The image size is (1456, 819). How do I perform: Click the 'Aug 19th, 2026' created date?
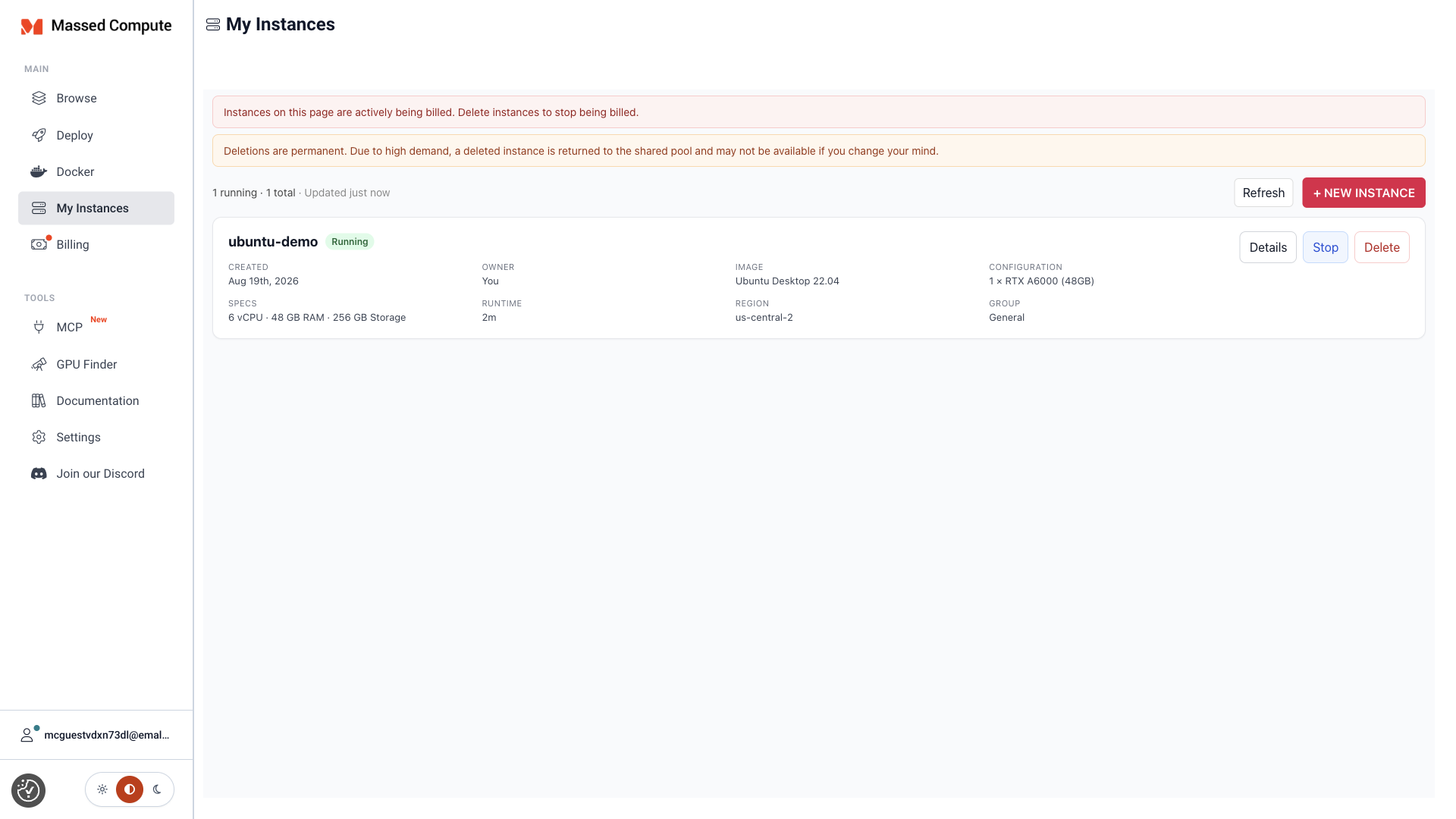pyautogui.click(x=263, y=281)
